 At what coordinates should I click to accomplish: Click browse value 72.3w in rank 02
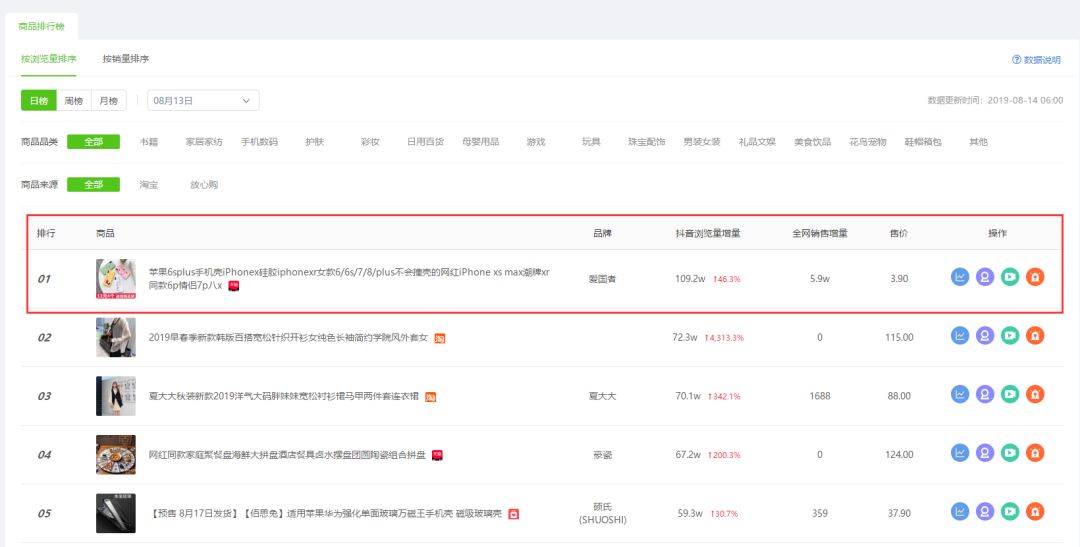tap(685, 338)
